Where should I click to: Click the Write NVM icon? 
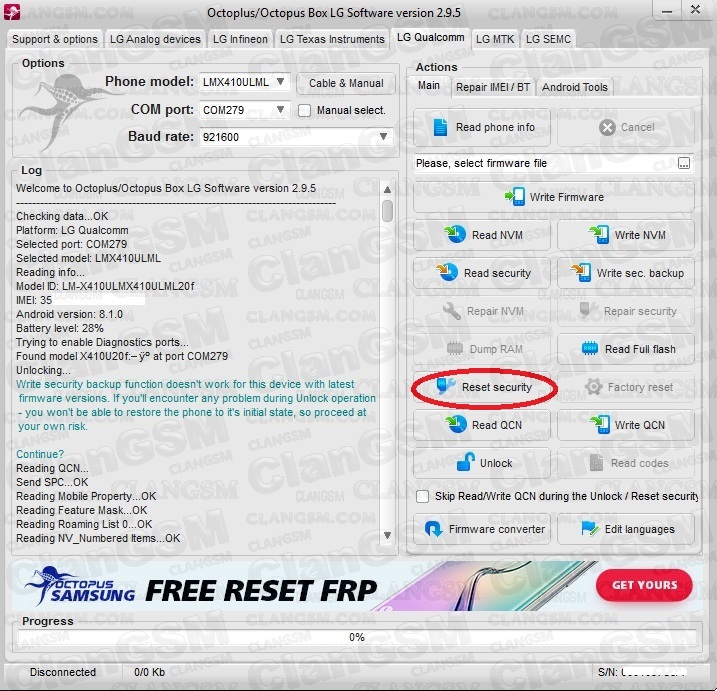[599, 235]
